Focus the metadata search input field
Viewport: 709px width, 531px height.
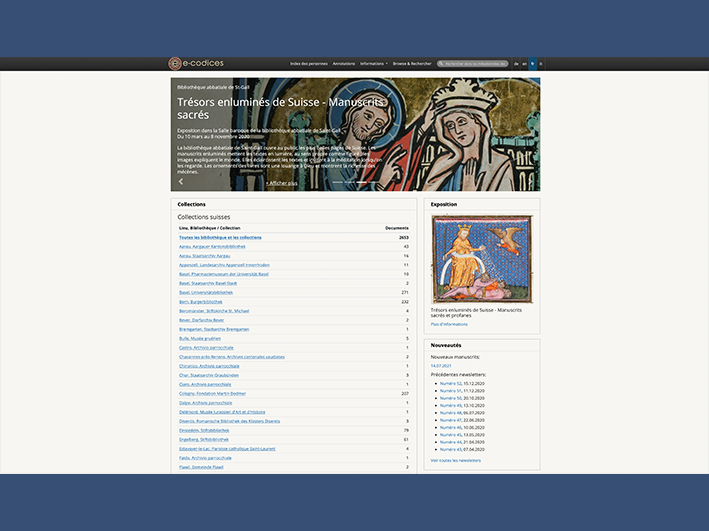473,64
